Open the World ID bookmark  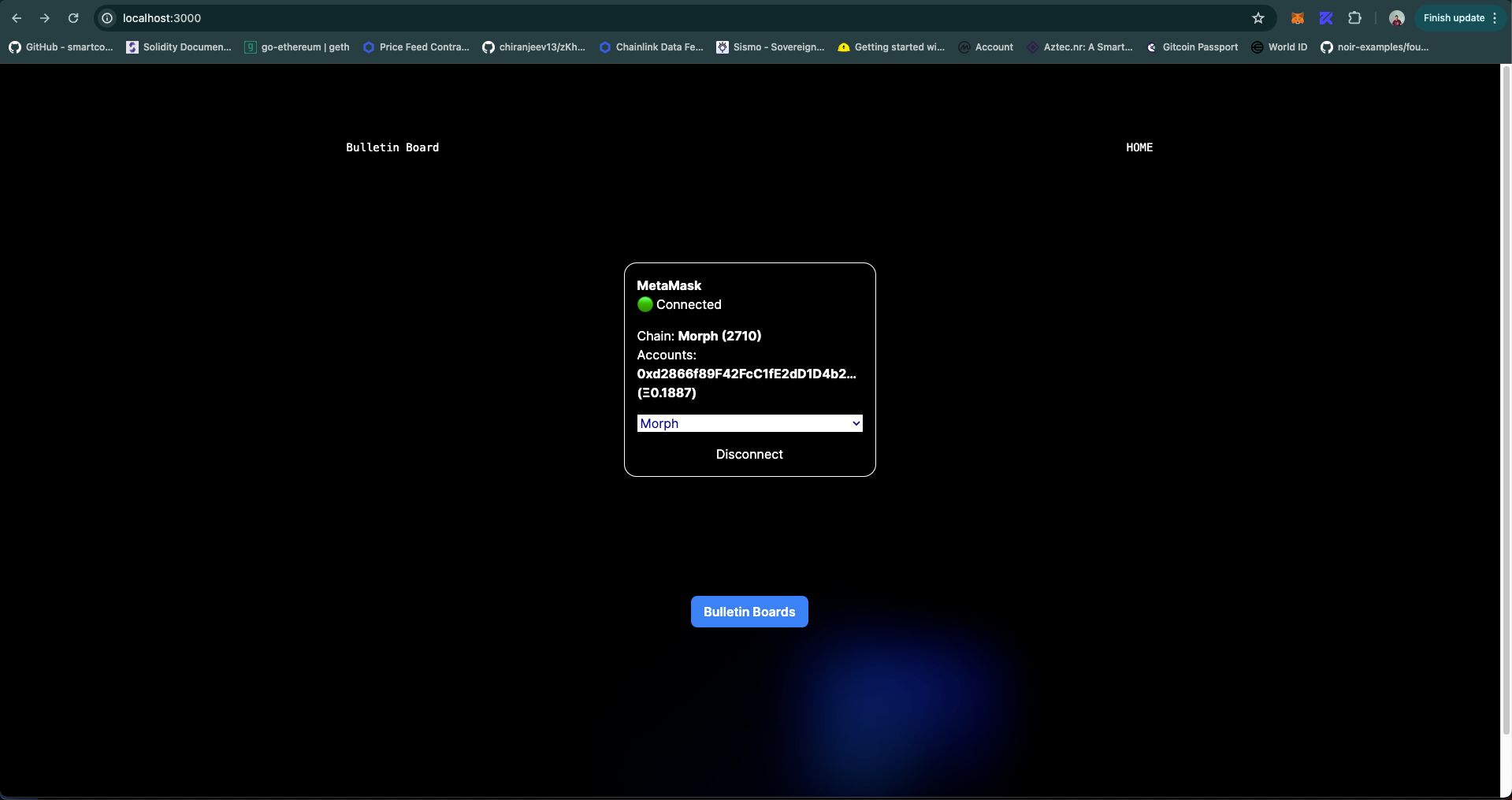tap(1280, 47)
